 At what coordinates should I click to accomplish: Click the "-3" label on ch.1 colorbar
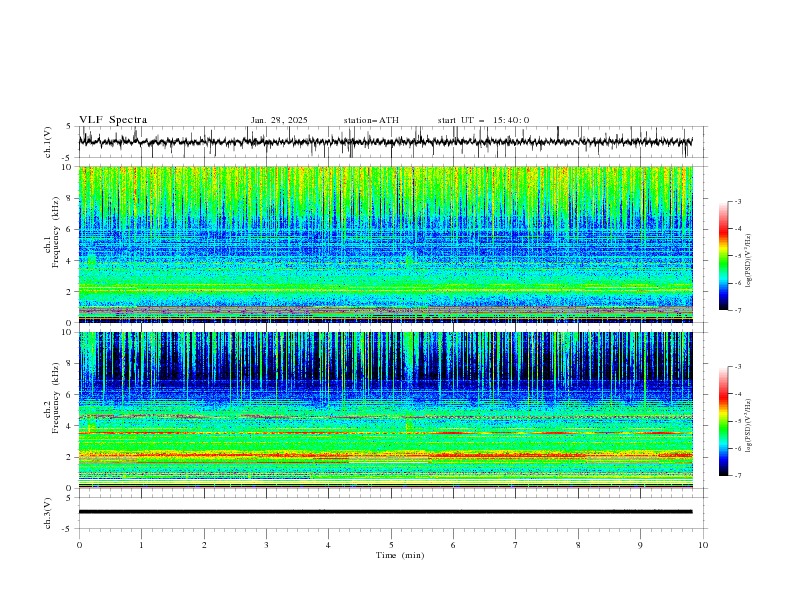pyautogui.click(x=737, y=201)
